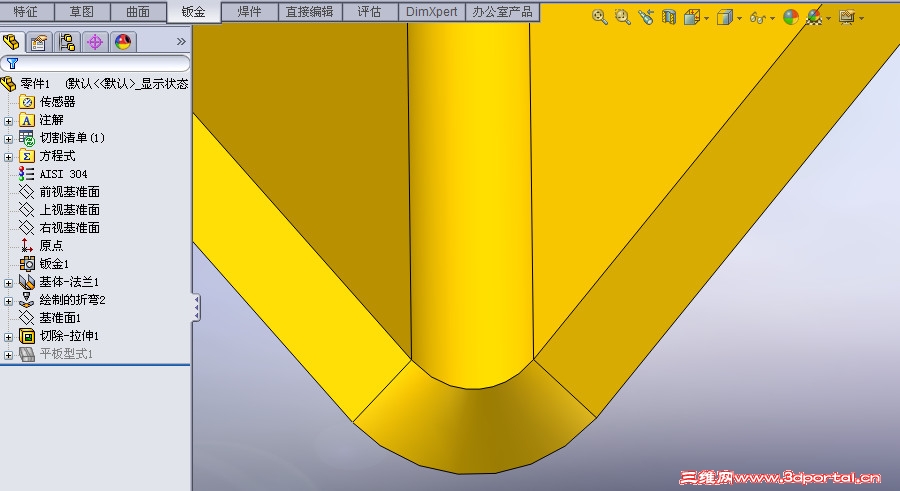This screenshot has height=491, width=900.
Task: Click 传感器 sensor folder icon
Action: click(x=26, y=102)
